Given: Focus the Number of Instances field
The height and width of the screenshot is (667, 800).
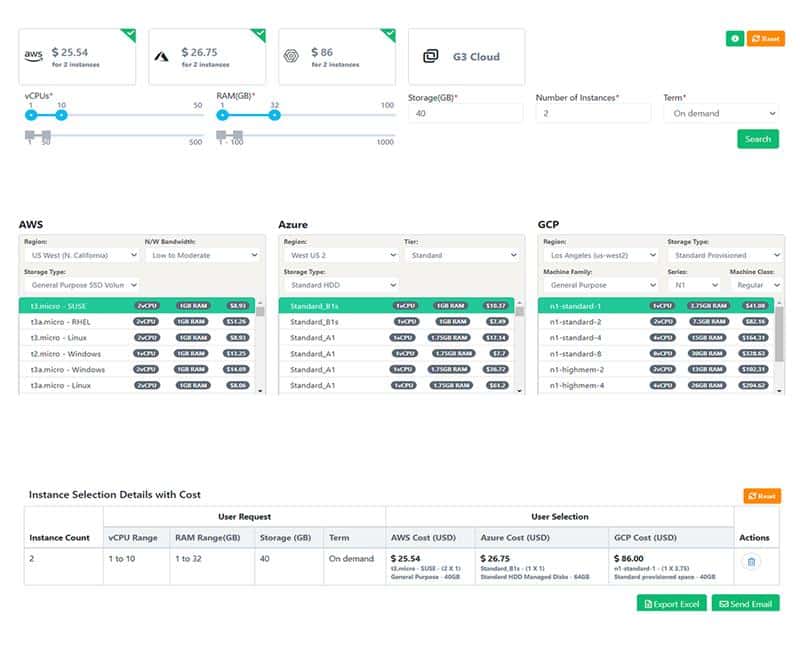Looking at the screenshot, I should [593, 114].
